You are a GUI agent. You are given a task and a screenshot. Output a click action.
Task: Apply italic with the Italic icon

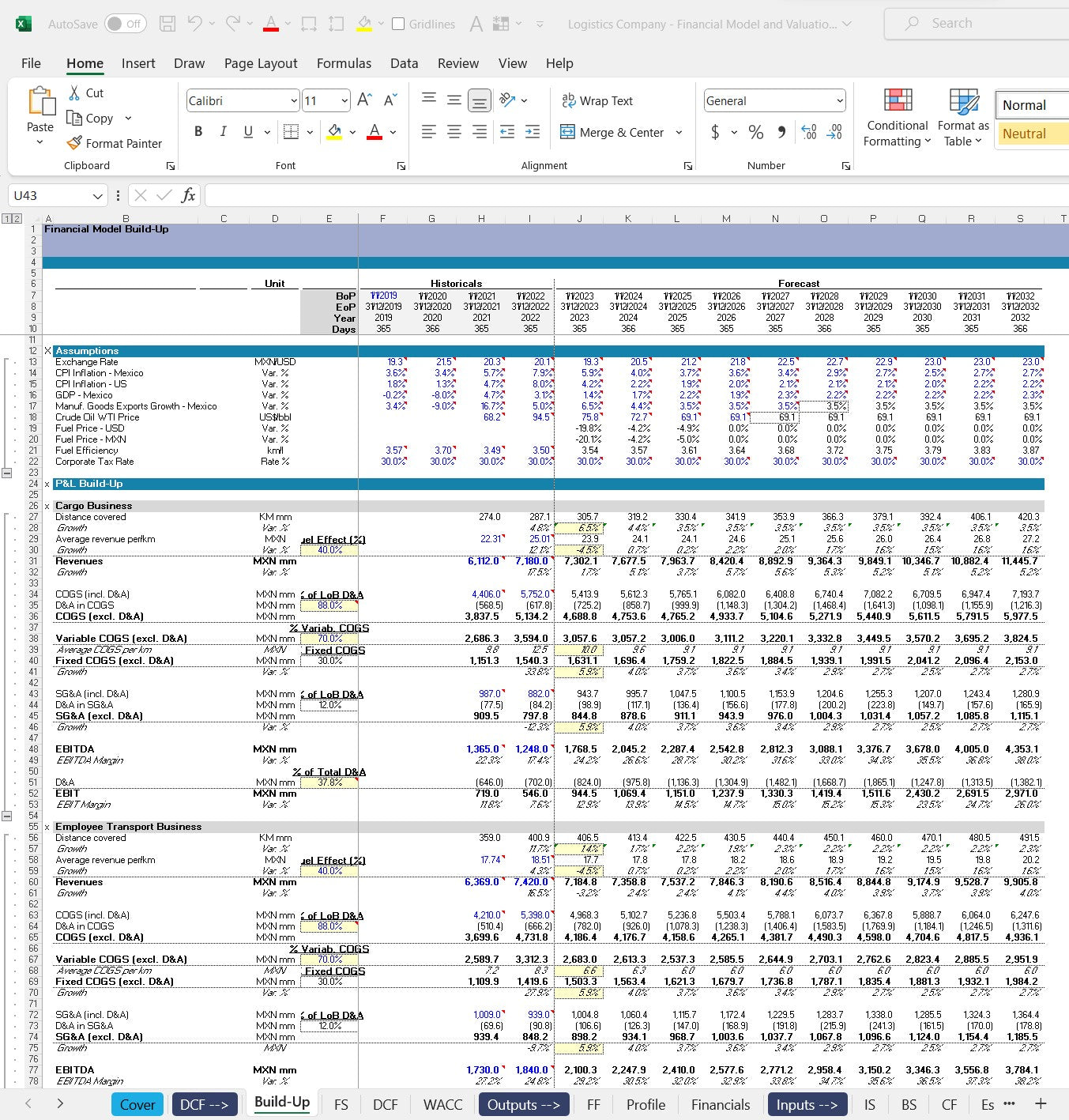point(223,132)
